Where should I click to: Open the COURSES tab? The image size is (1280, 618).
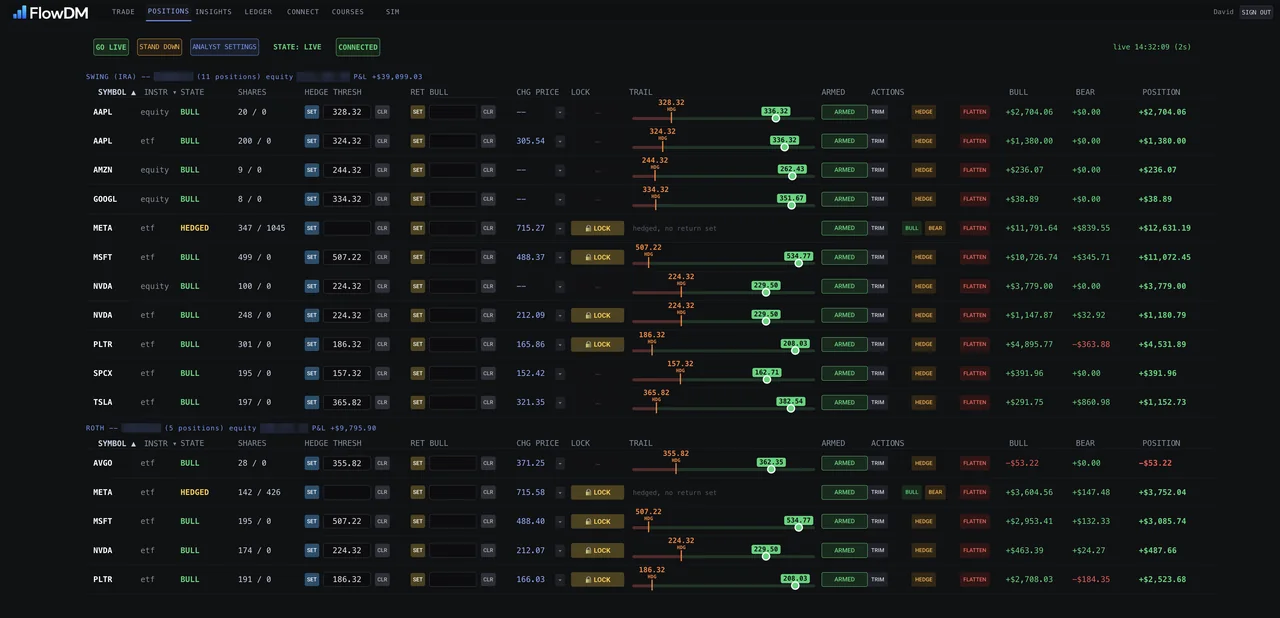click(348, 12)
